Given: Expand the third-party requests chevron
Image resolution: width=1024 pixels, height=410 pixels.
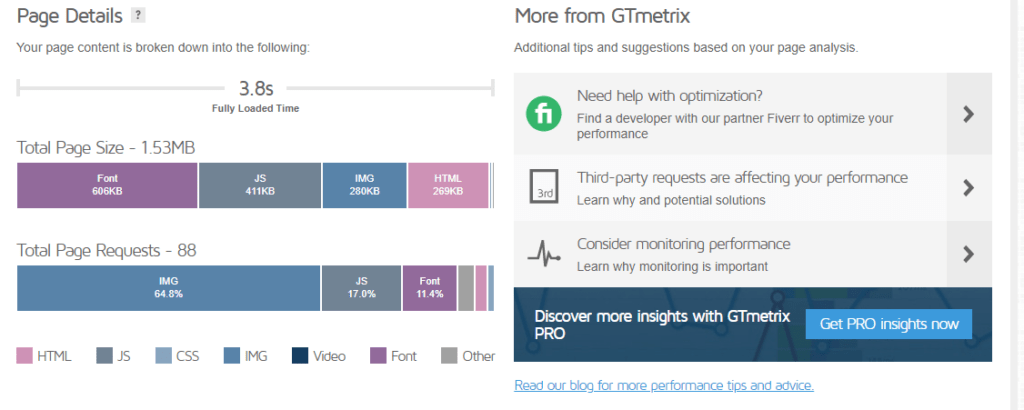Looking at the screenshot, I should (x=968, y=187).
